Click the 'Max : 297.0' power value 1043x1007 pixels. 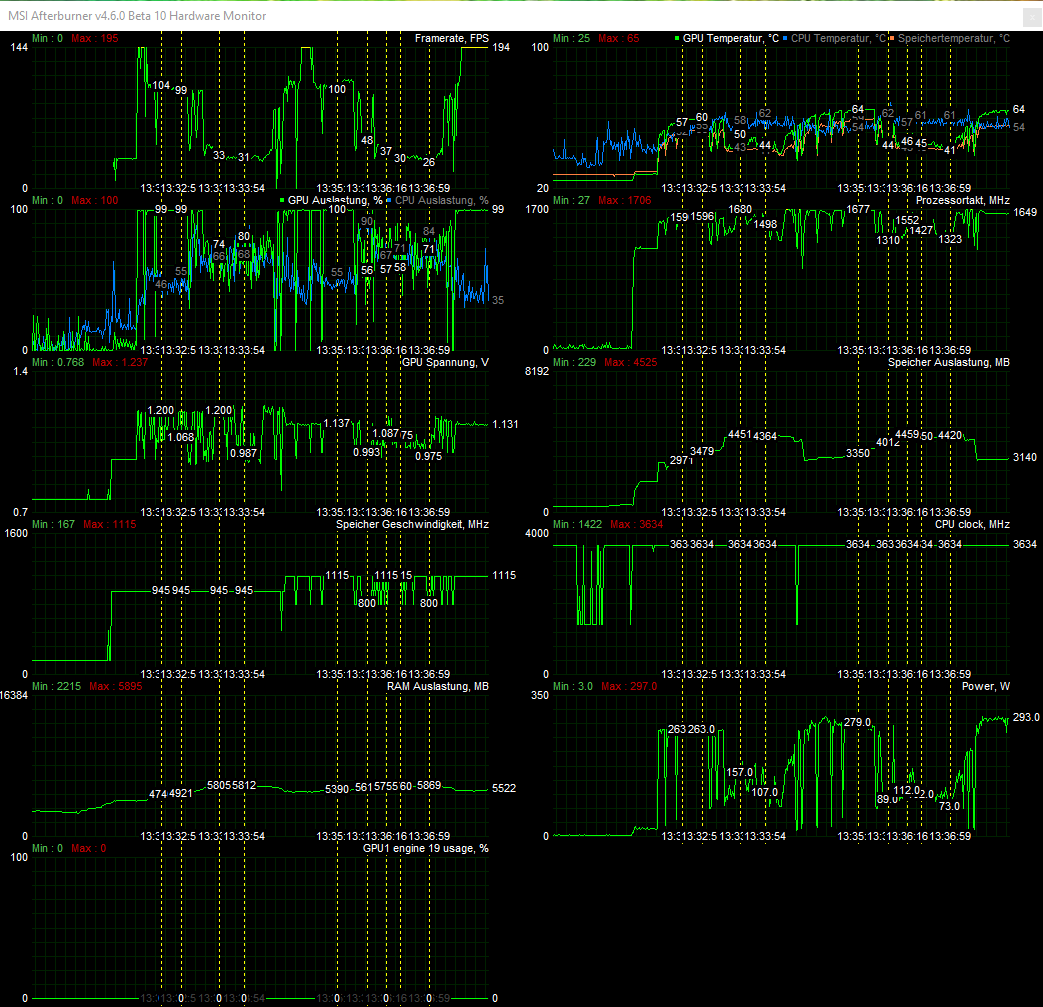click(x=629, y=686)
